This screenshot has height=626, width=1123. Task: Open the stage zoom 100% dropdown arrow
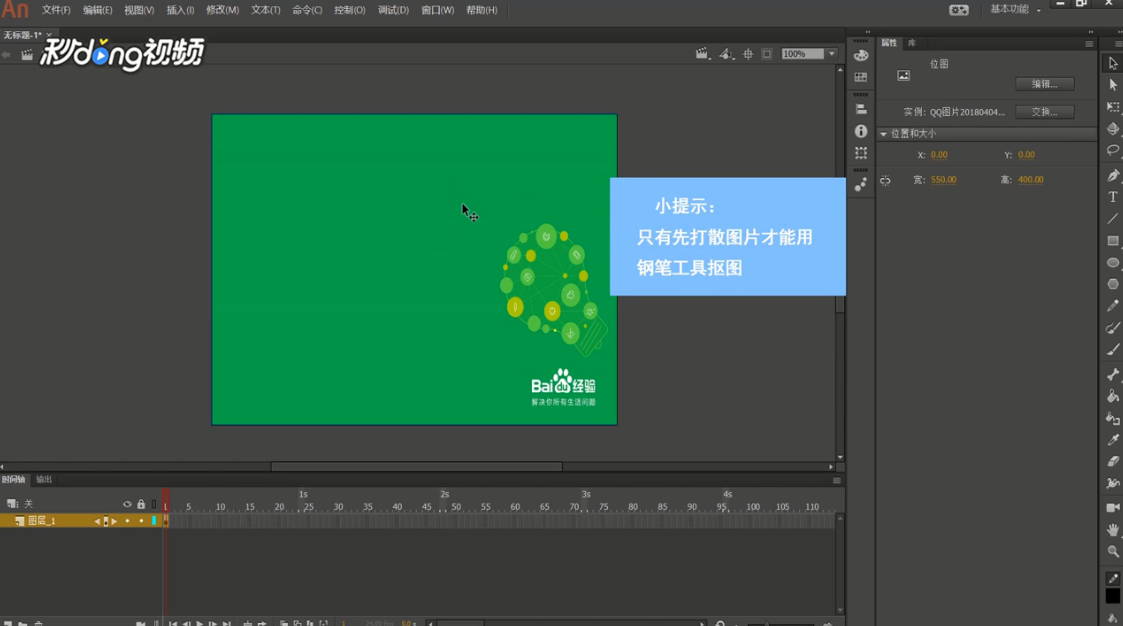point(832,54)
